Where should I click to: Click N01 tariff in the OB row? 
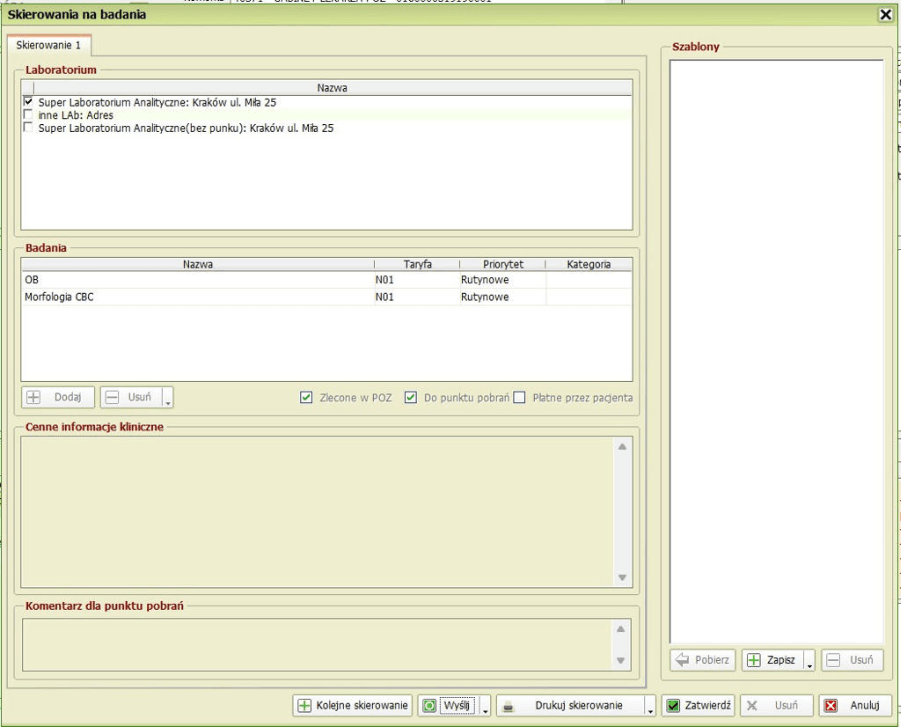click(x=384, y=280)
